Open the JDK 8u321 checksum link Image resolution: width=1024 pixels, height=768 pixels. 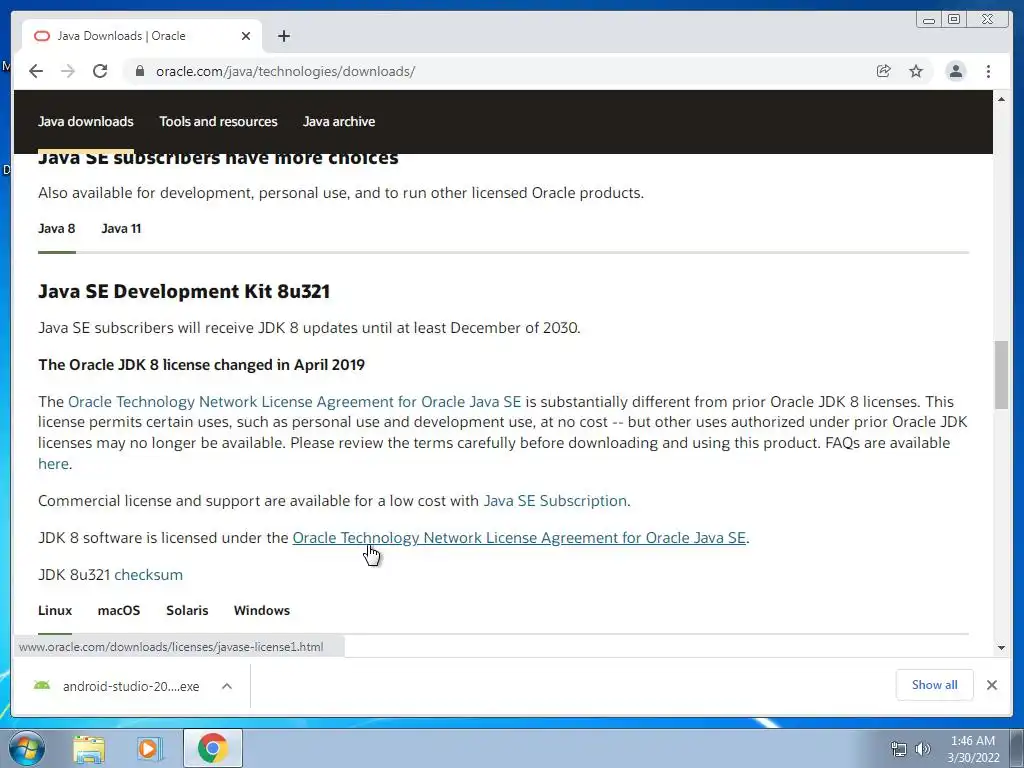tap(148, 575)
